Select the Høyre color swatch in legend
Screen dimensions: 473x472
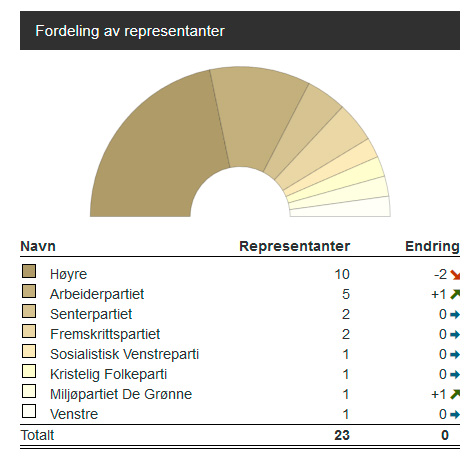29,271
